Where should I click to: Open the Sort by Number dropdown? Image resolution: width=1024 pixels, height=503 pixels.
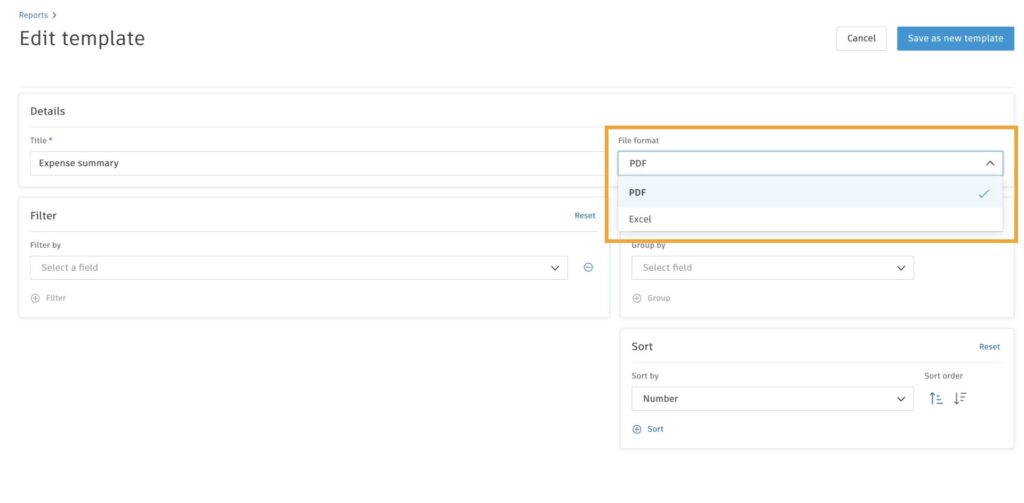click(772, 398)
